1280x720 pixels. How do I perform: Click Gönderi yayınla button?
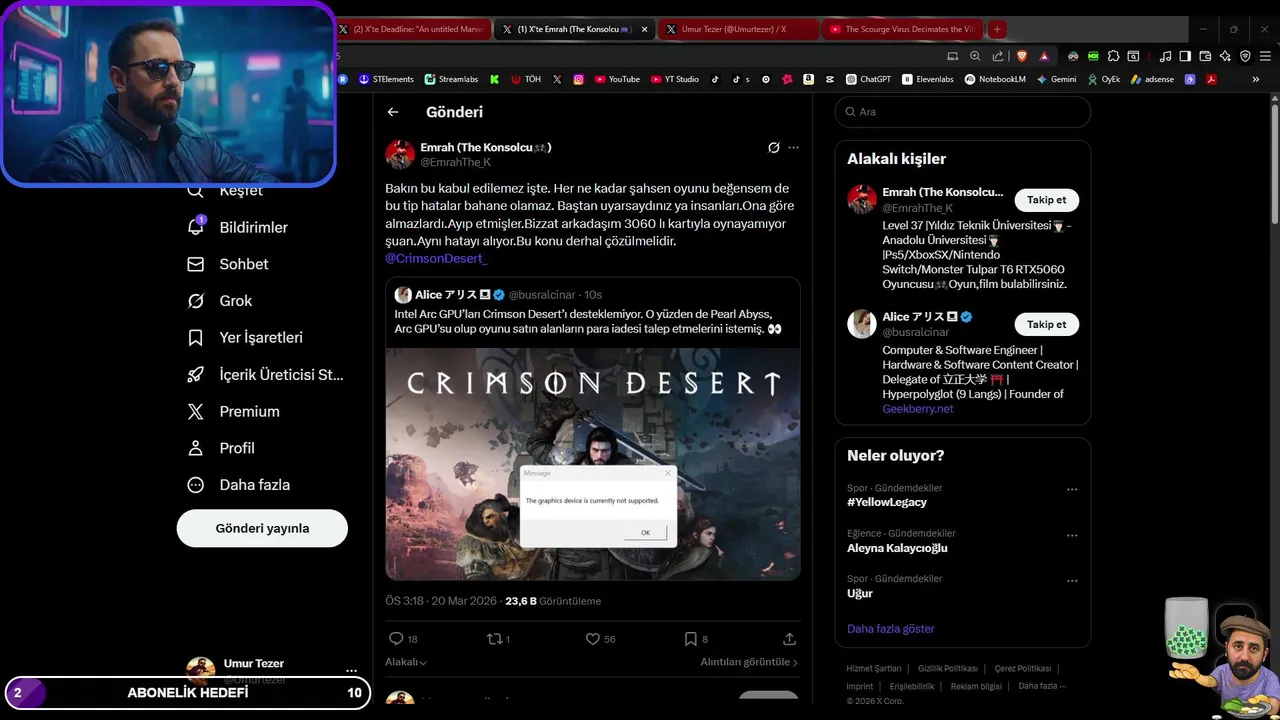(x=262, y=528)
